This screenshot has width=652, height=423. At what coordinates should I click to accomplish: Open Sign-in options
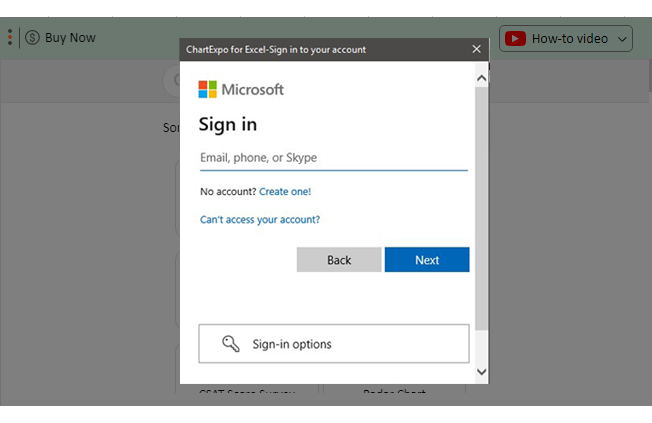coord(333,344)
